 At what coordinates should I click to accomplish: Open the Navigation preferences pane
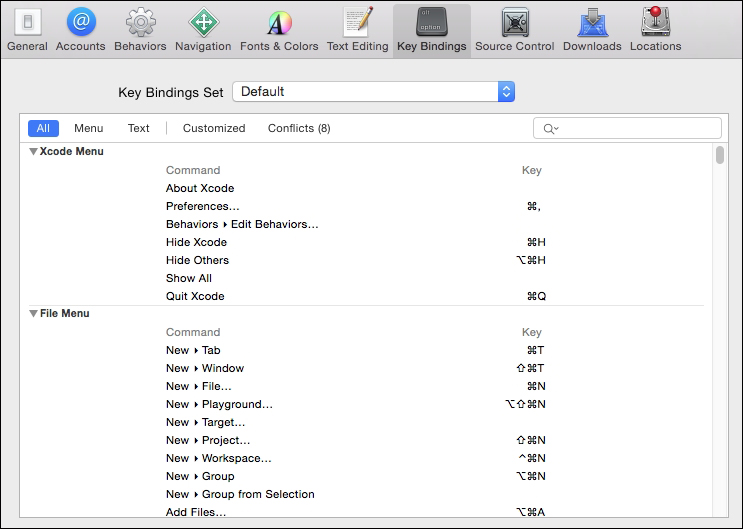point(203,29)
